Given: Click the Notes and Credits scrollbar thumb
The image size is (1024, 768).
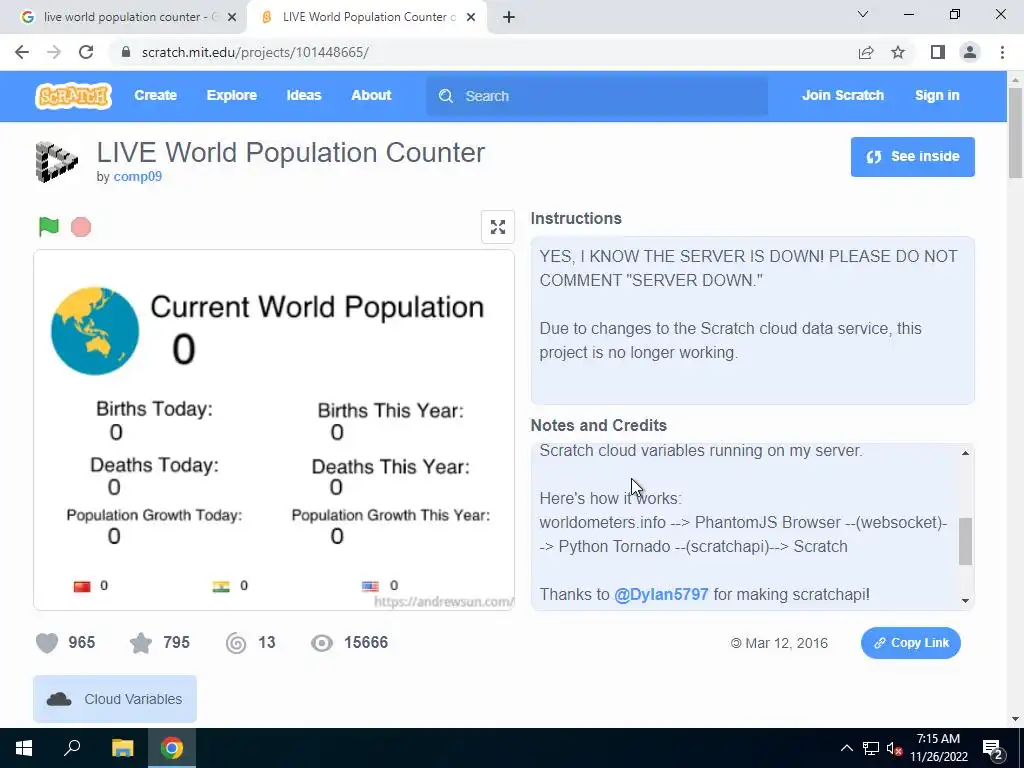Looking at the screenshot, I should coord(965,541).
